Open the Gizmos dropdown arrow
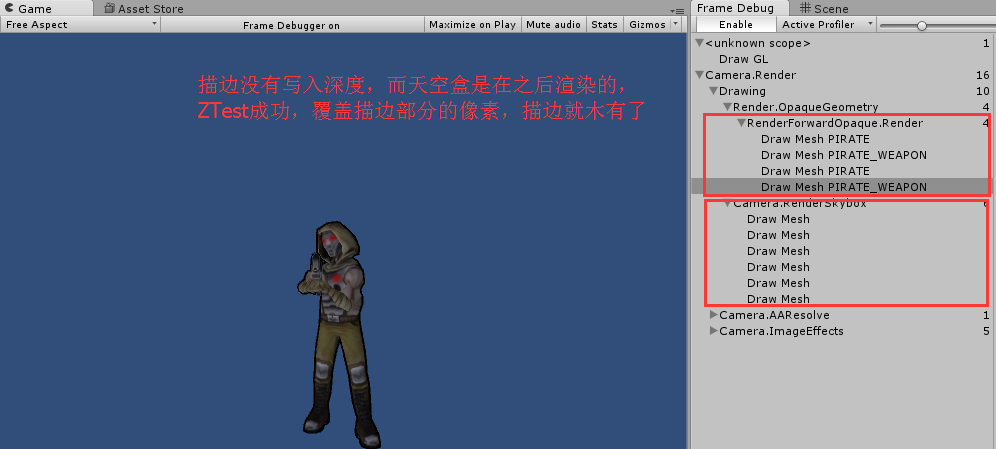Screen dimensions: 996x449 [x=675, y=24]
